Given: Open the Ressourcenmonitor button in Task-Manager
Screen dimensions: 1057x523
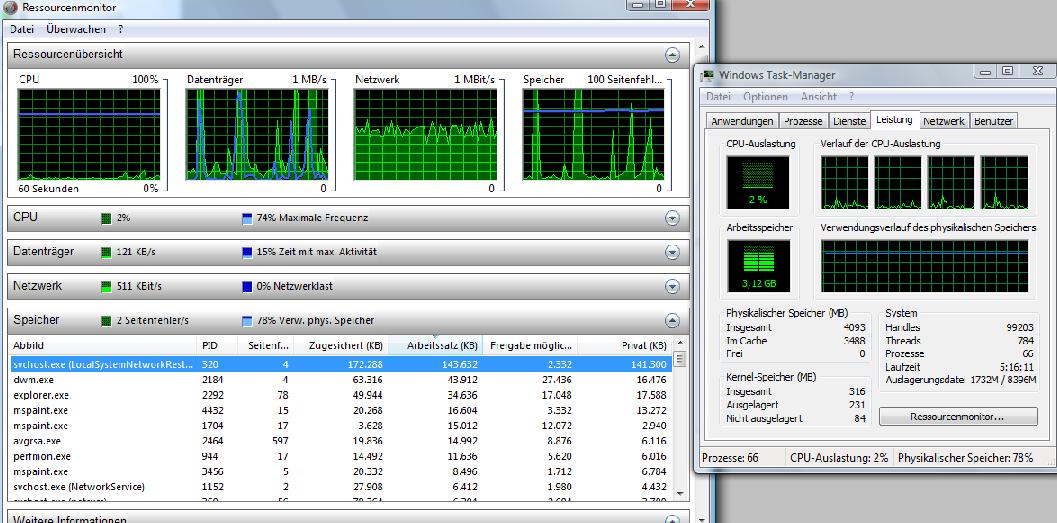Looking at the screenshot, I should [958, 417].
